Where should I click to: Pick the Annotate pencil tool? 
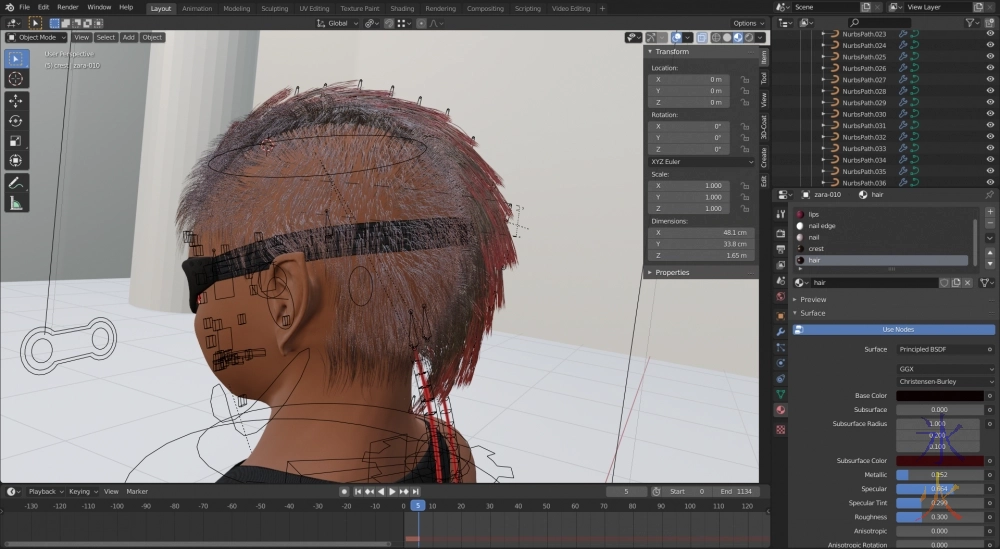click(x=16, y=183)
